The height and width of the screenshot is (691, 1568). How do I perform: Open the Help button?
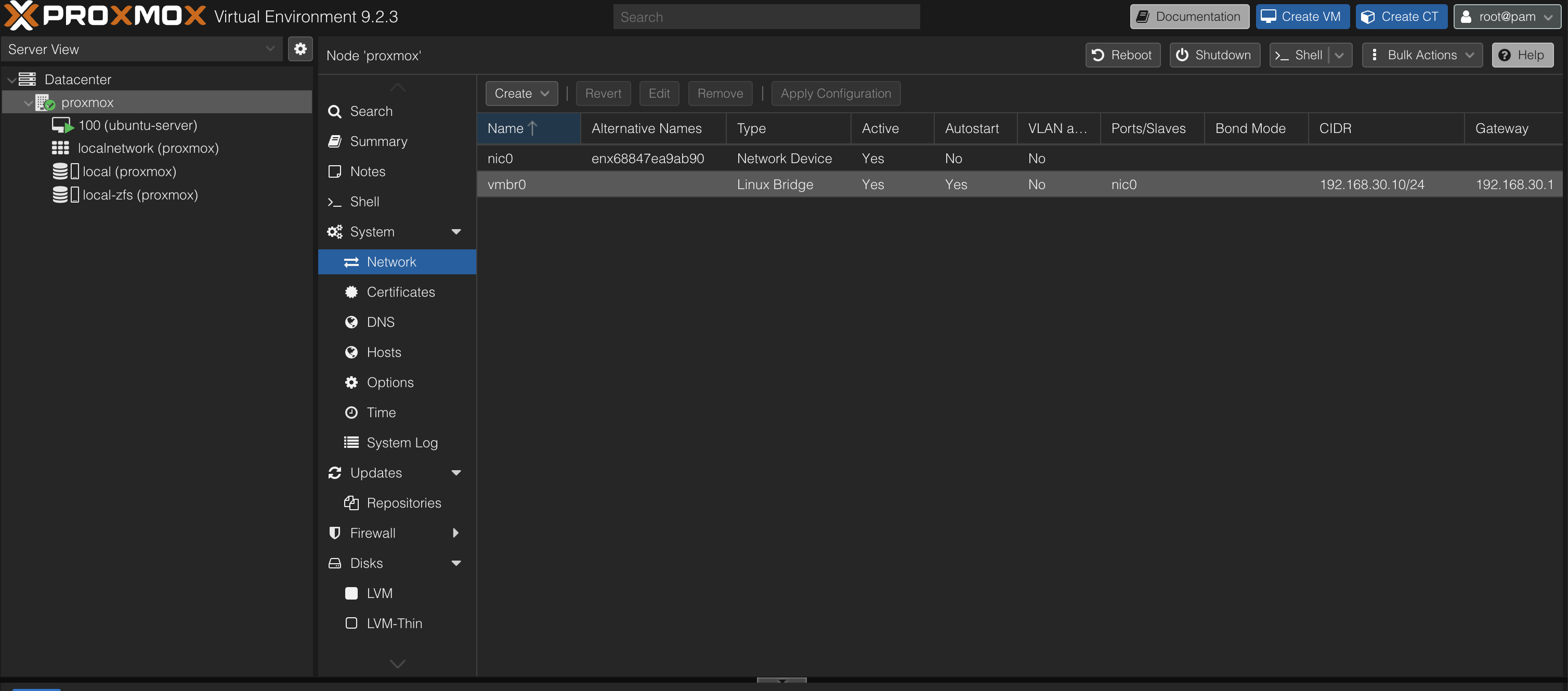[x=1522, y=56]
